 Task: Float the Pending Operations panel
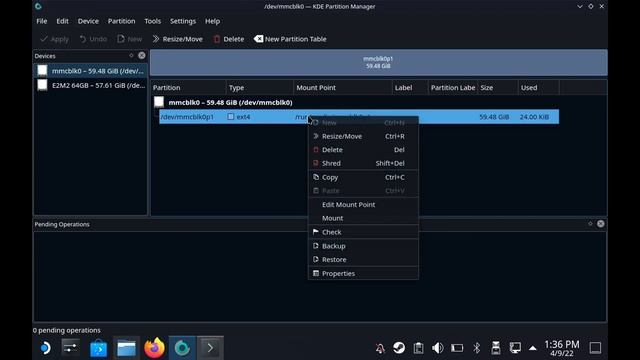click(x=590, y=224)
